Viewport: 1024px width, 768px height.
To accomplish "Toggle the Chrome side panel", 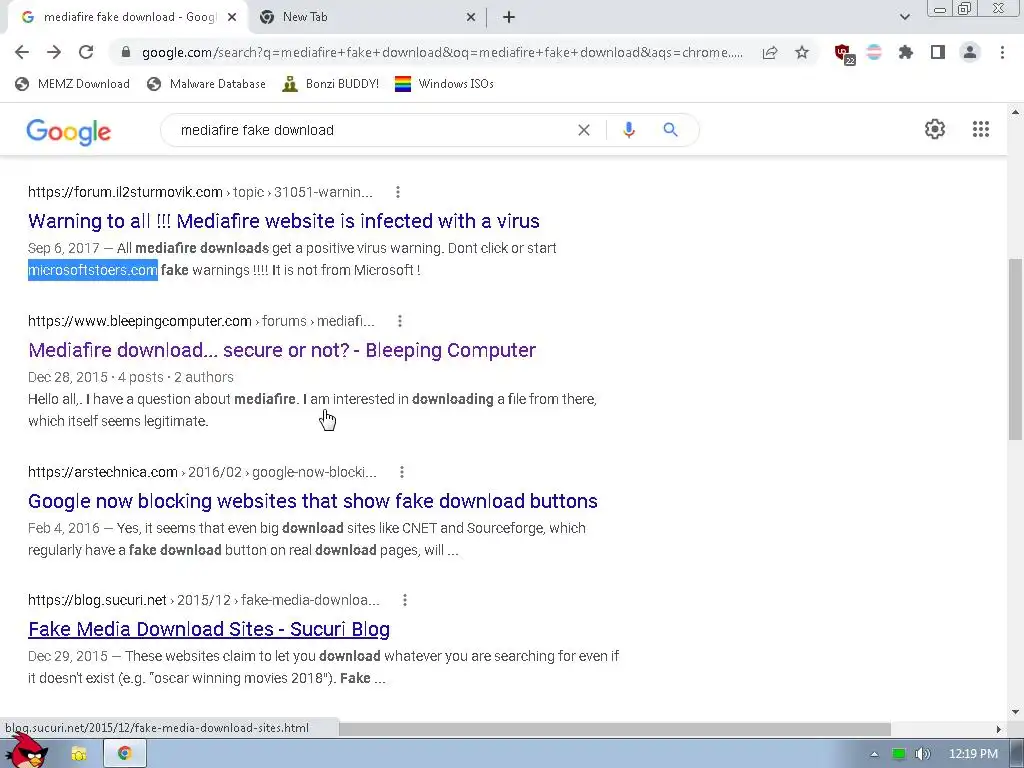I will (x=938, y=52).
